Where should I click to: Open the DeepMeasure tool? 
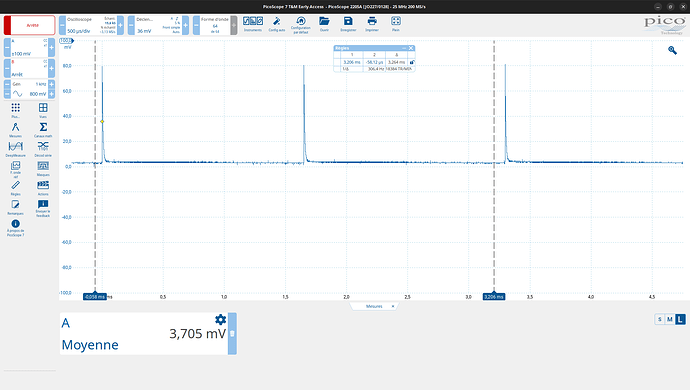15,149
